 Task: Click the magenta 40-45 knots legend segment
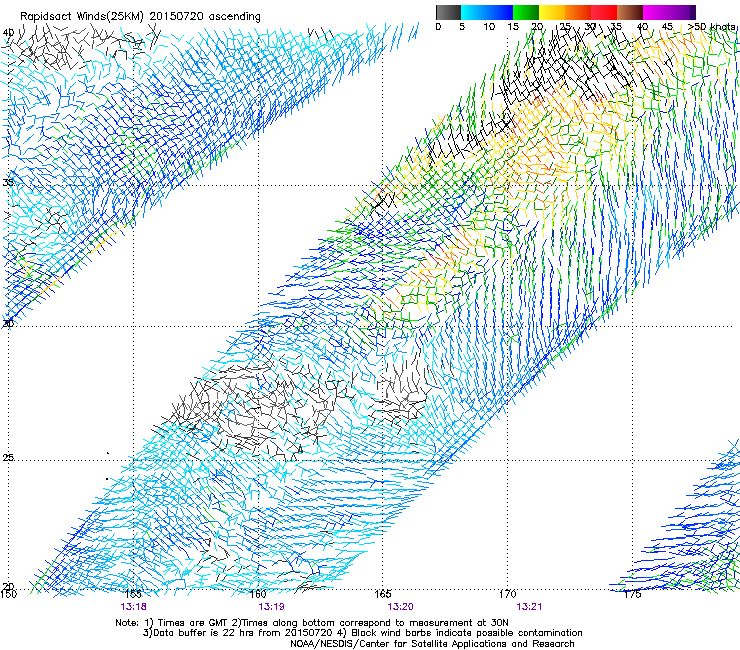(656, 12)
